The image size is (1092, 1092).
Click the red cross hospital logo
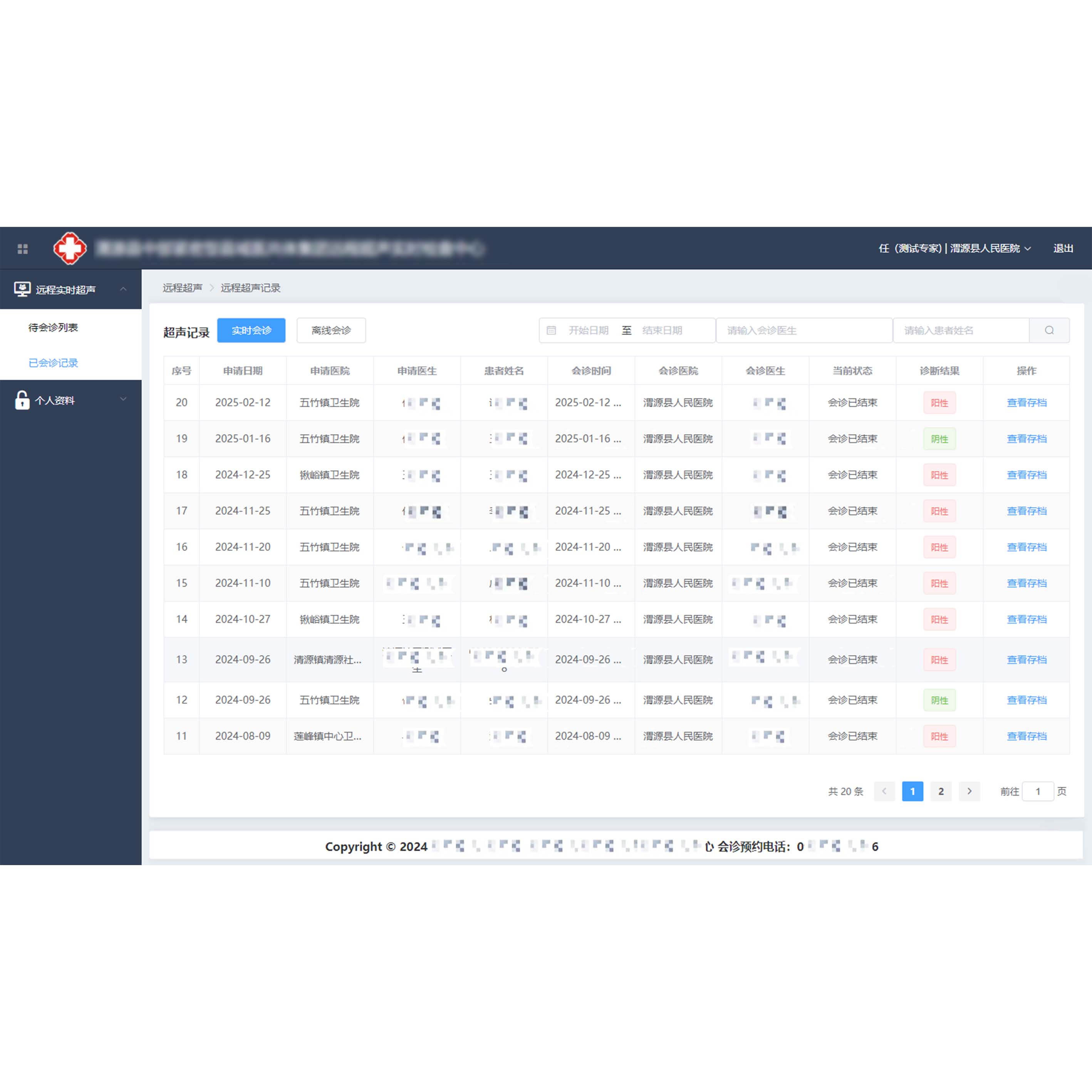click(x=69, y=248)
